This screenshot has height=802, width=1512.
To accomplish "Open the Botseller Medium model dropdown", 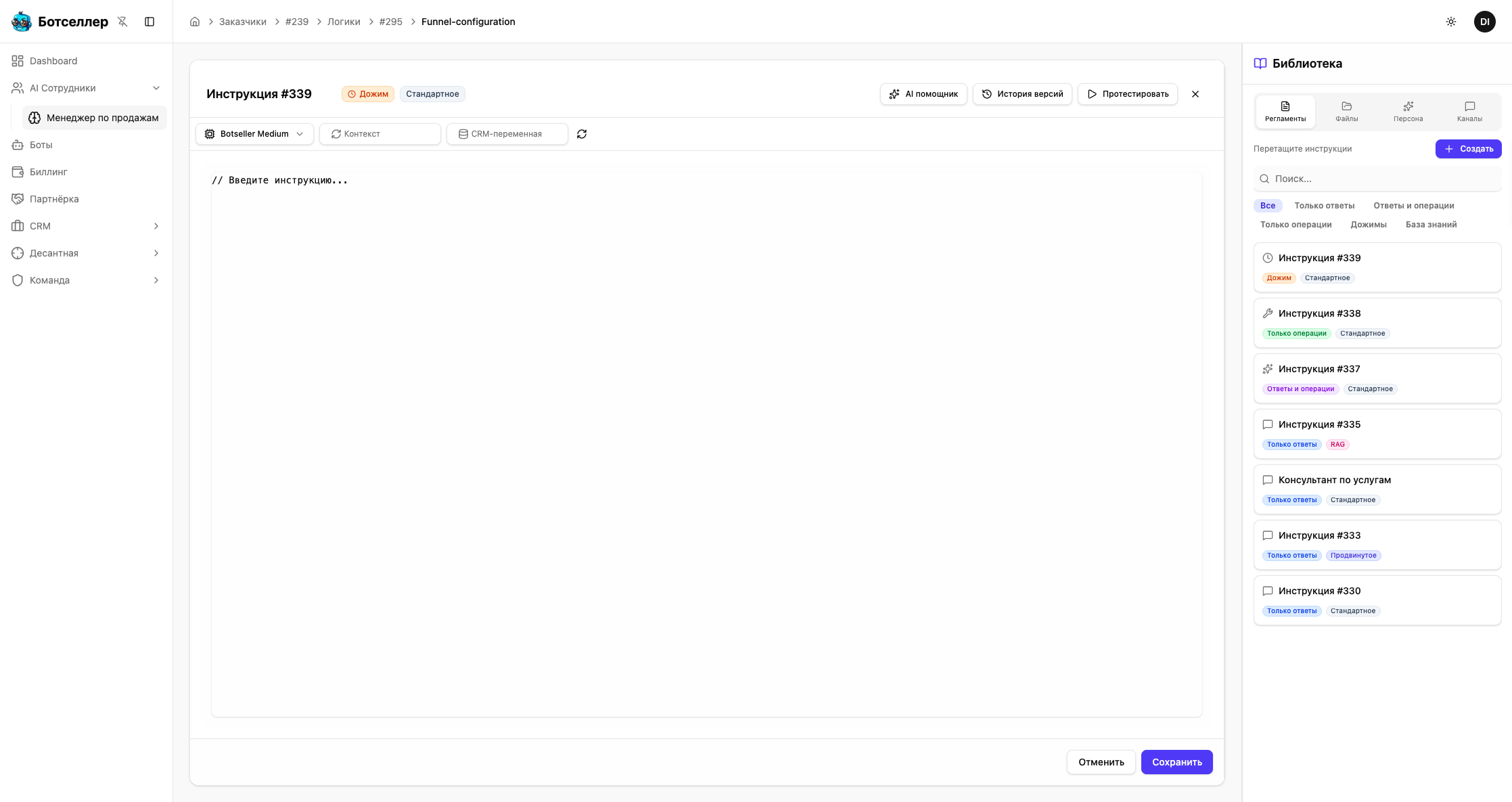I will tap(254, 134).
